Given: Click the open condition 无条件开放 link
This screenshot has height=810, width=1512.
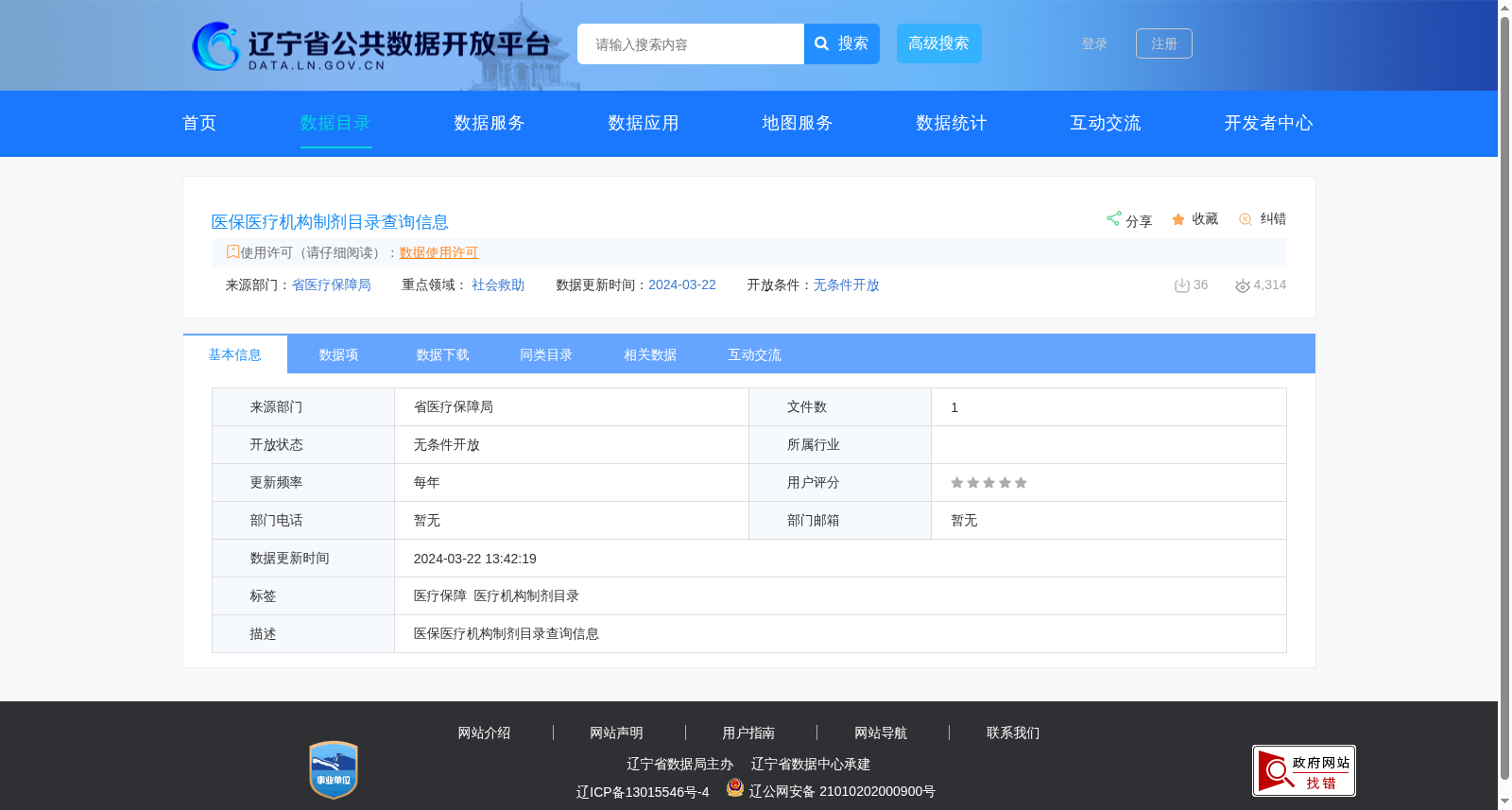Looking at the screenshot, I should click(x=847, y=284).
